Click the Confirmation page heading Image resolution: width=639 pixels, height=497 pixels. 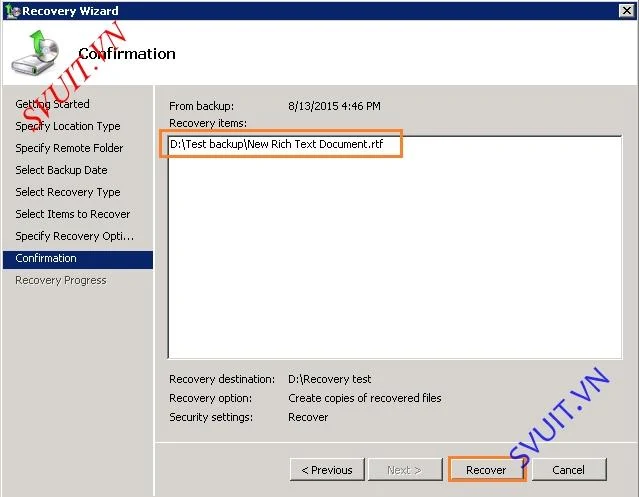127,53
